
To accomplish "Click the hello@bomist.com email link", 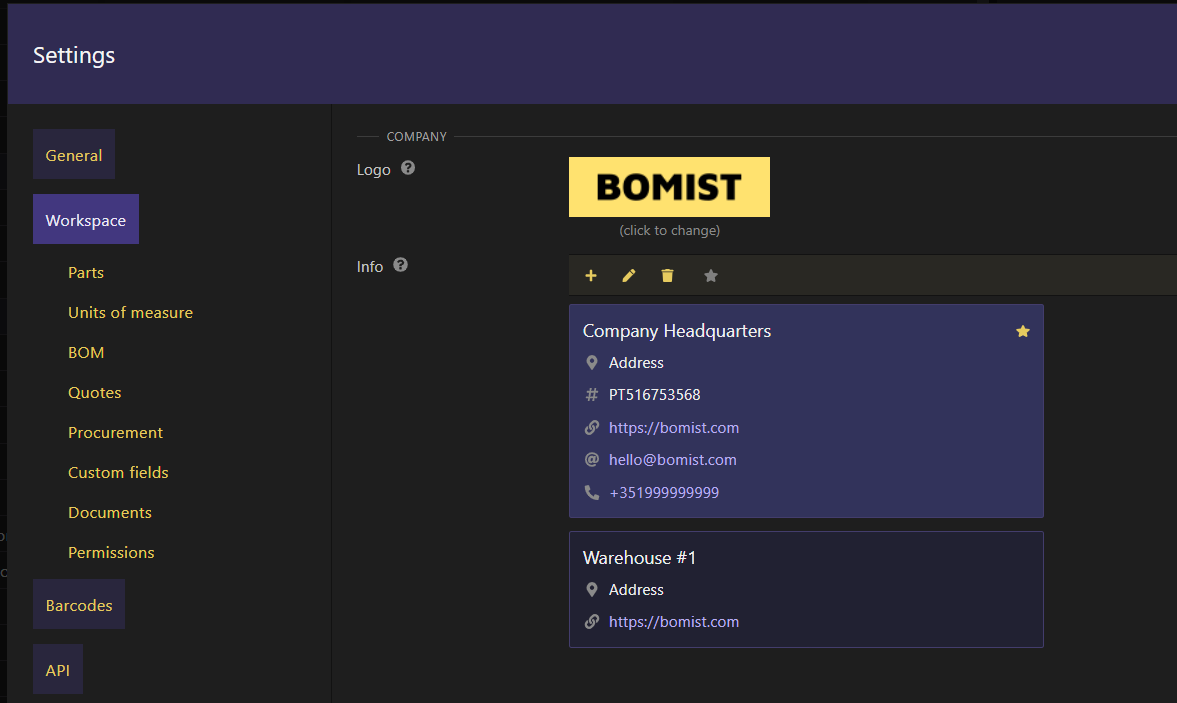I will [x=673, y=460].
